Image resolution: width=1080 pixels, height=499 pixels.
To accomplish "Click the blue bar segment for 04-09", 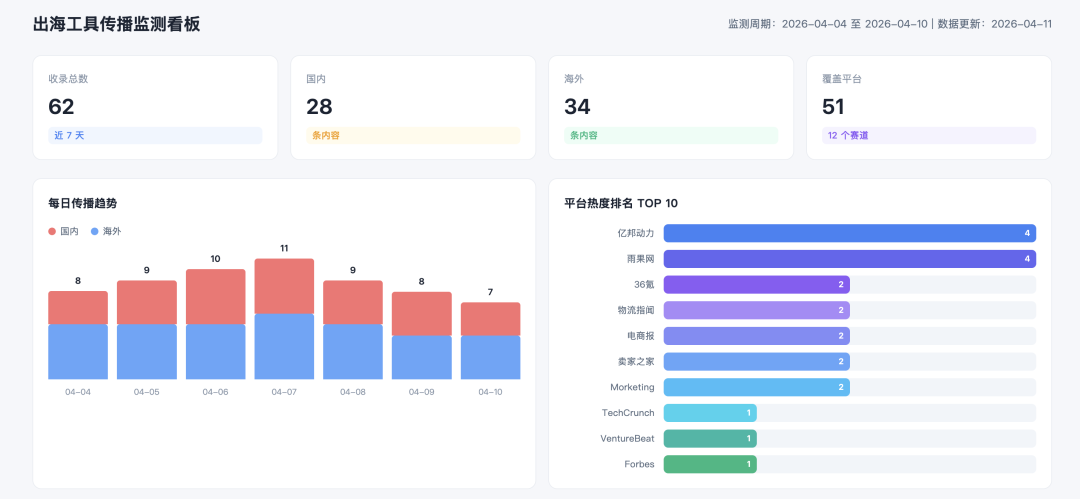I will point(421,357).
